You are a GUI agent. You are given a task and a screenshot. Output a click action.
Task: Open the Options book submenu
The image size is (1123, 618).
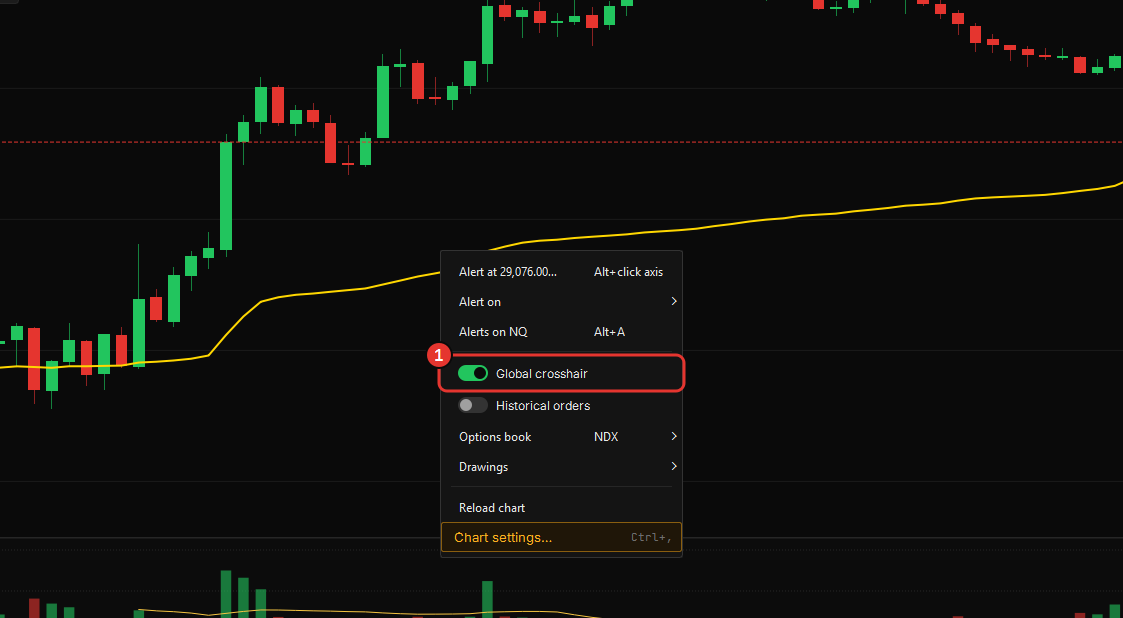tap(561, 436)
